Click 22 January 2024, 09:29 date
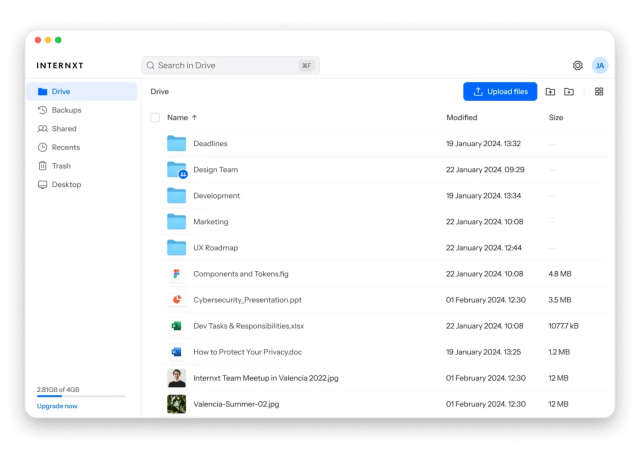 point(485,170)
